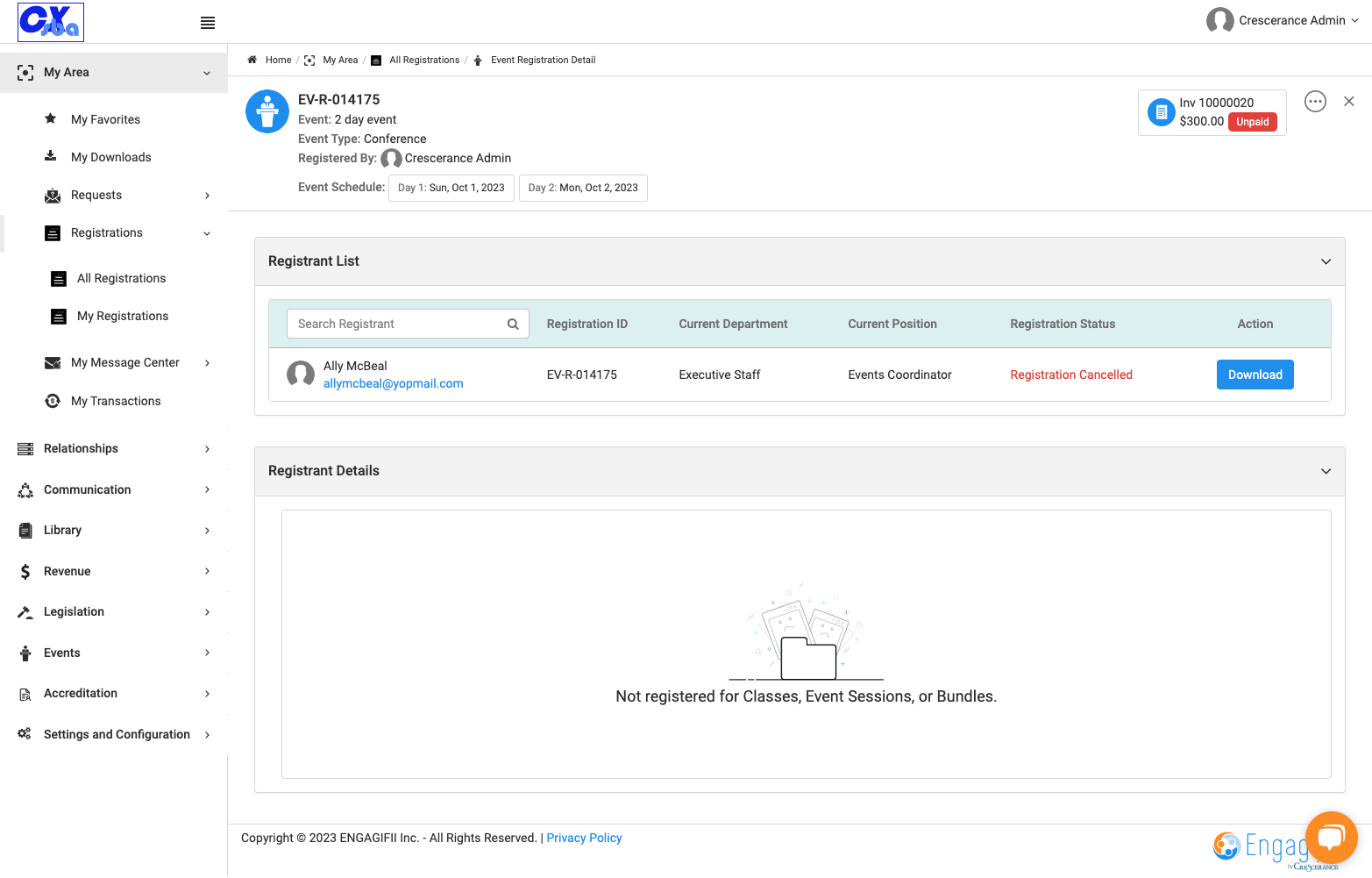Click the Registration Cancelled status text
This screenshot has width=1372, height=878.
point(1071,375)
